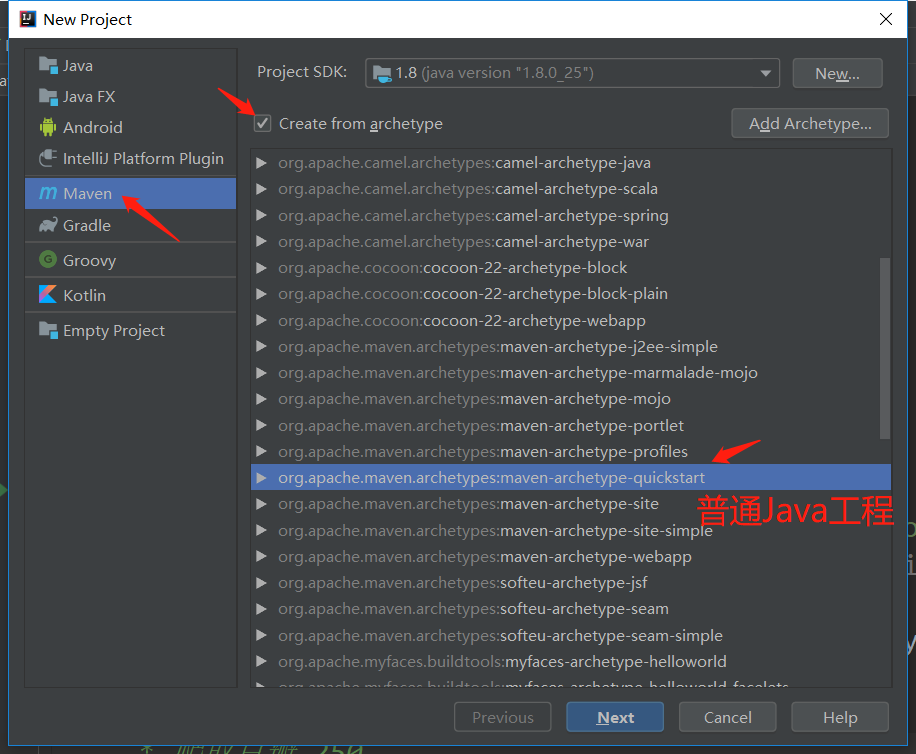
Task: Select the Java project type icon
Action: tap(47, 65)
